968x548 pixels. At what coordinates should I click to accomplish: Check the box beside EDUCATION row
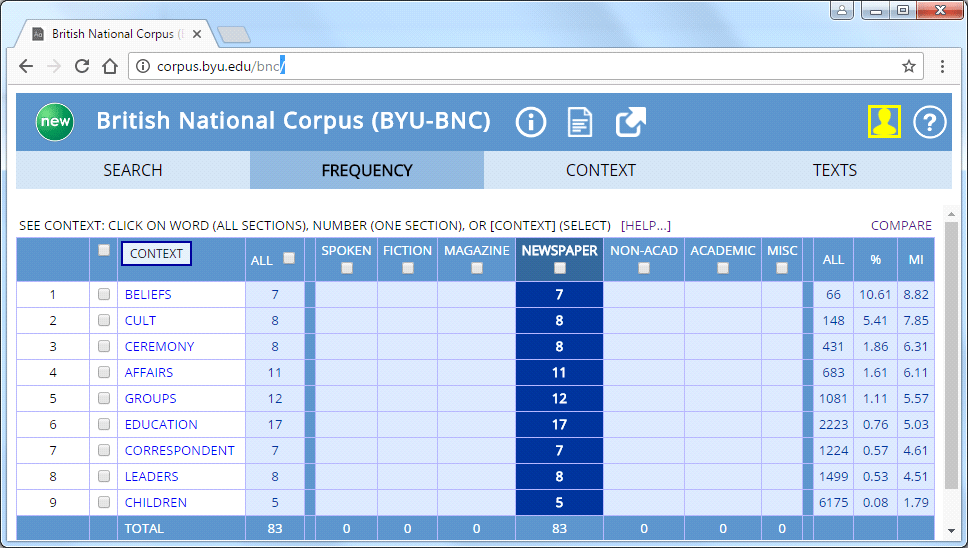tap(103, 425)
